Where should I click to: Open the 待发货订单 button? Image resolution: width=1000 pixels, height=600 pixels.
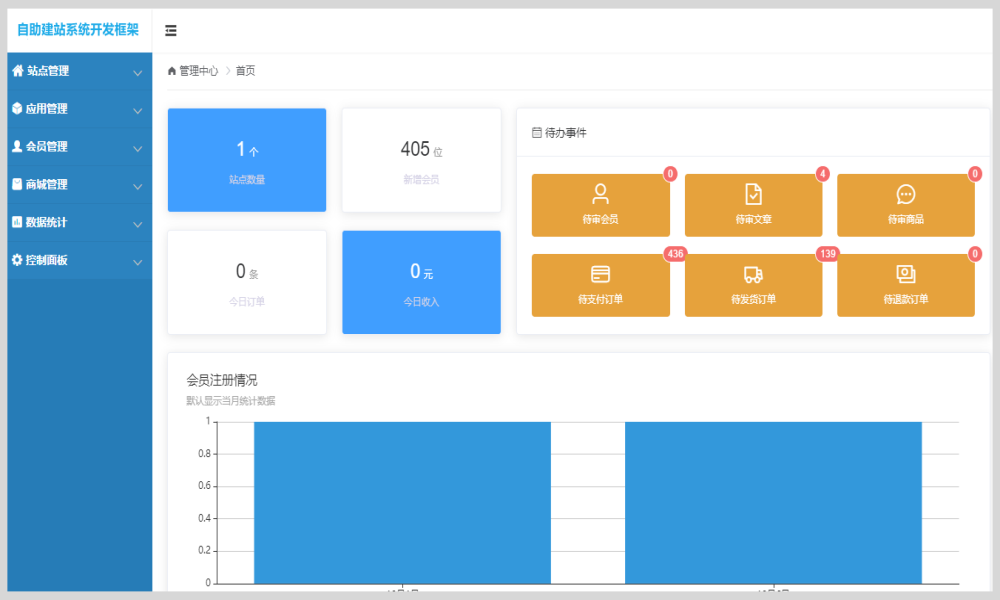coord(753,285)
